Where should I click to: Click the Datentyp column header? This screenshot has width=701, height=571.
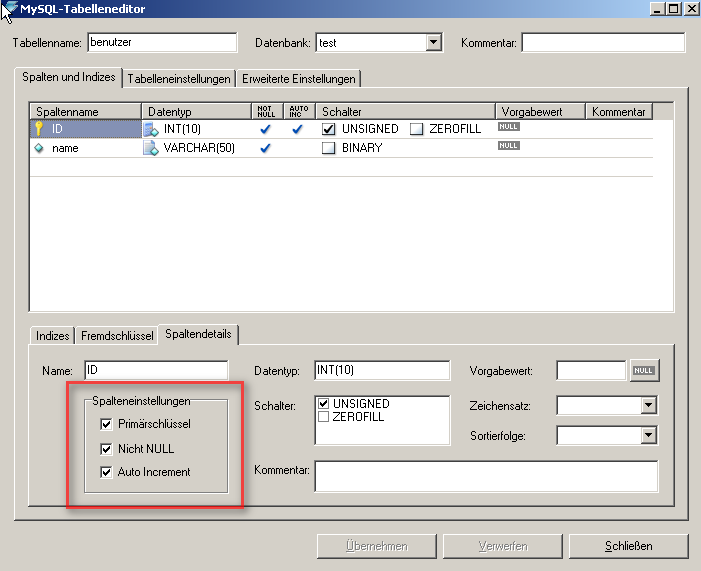click(197, 111)
